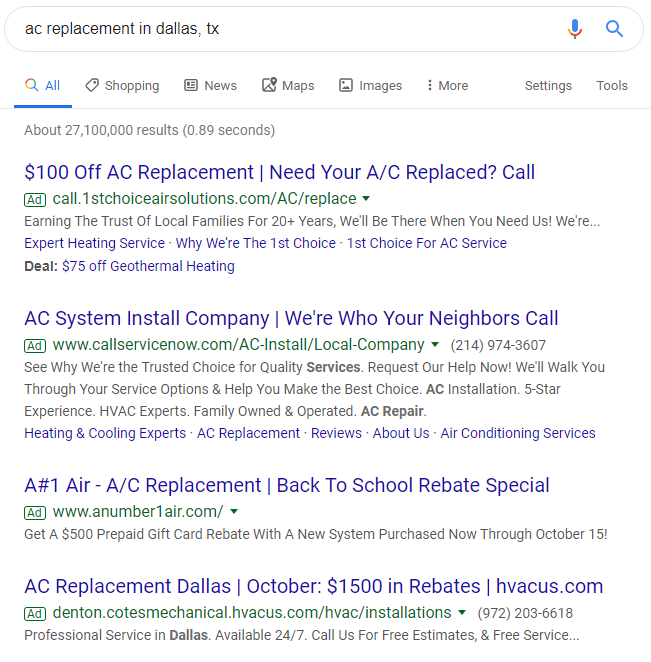Open the "A#1 Air - A/C Replacement" result
This screenshot has height=662, width=651.
287,485
